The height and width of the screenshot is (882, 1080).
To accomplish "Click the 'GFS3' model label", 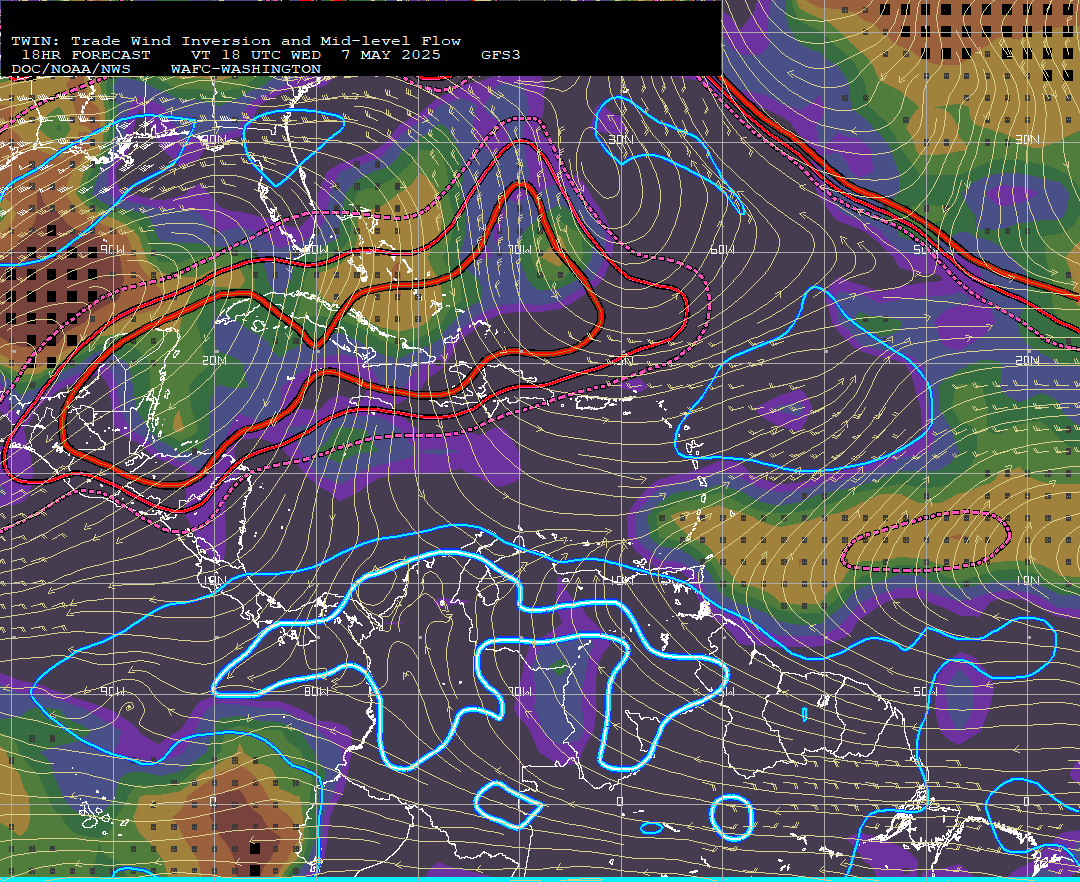I will pyautogui.click(x=501, y=55).
